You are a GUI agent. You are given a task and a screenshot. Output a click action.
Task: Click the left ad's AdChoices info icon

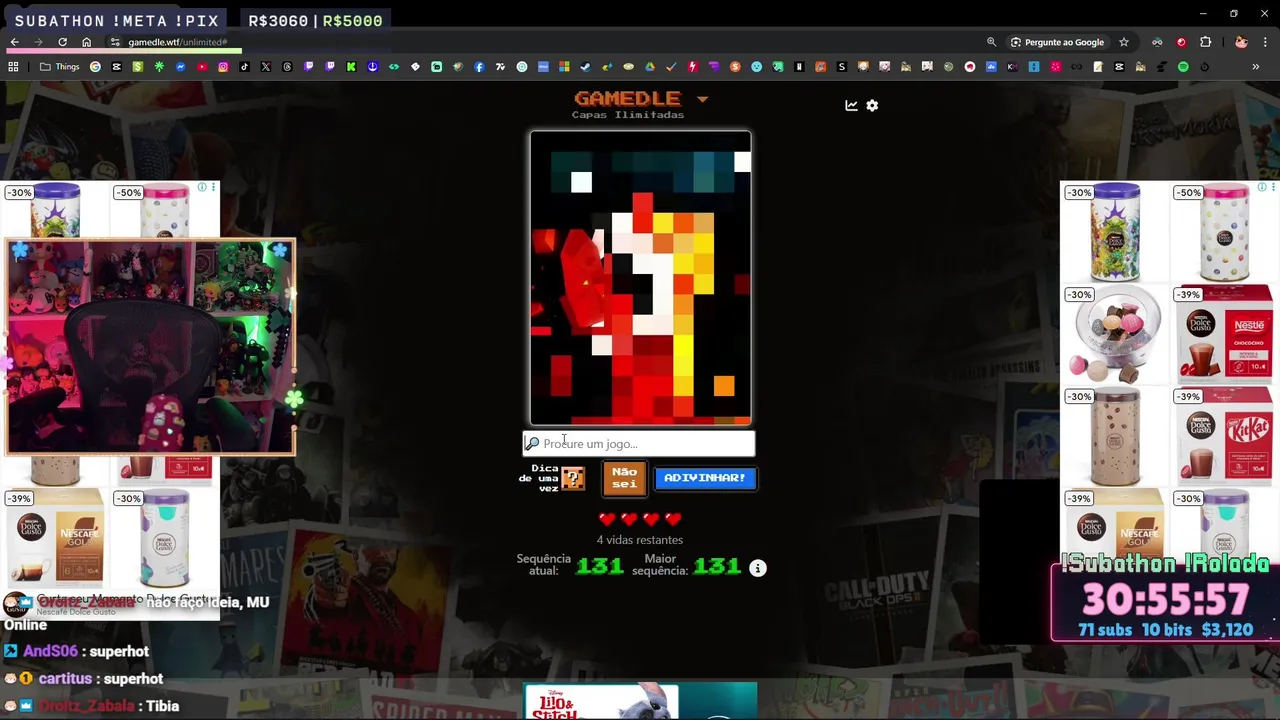202,187
